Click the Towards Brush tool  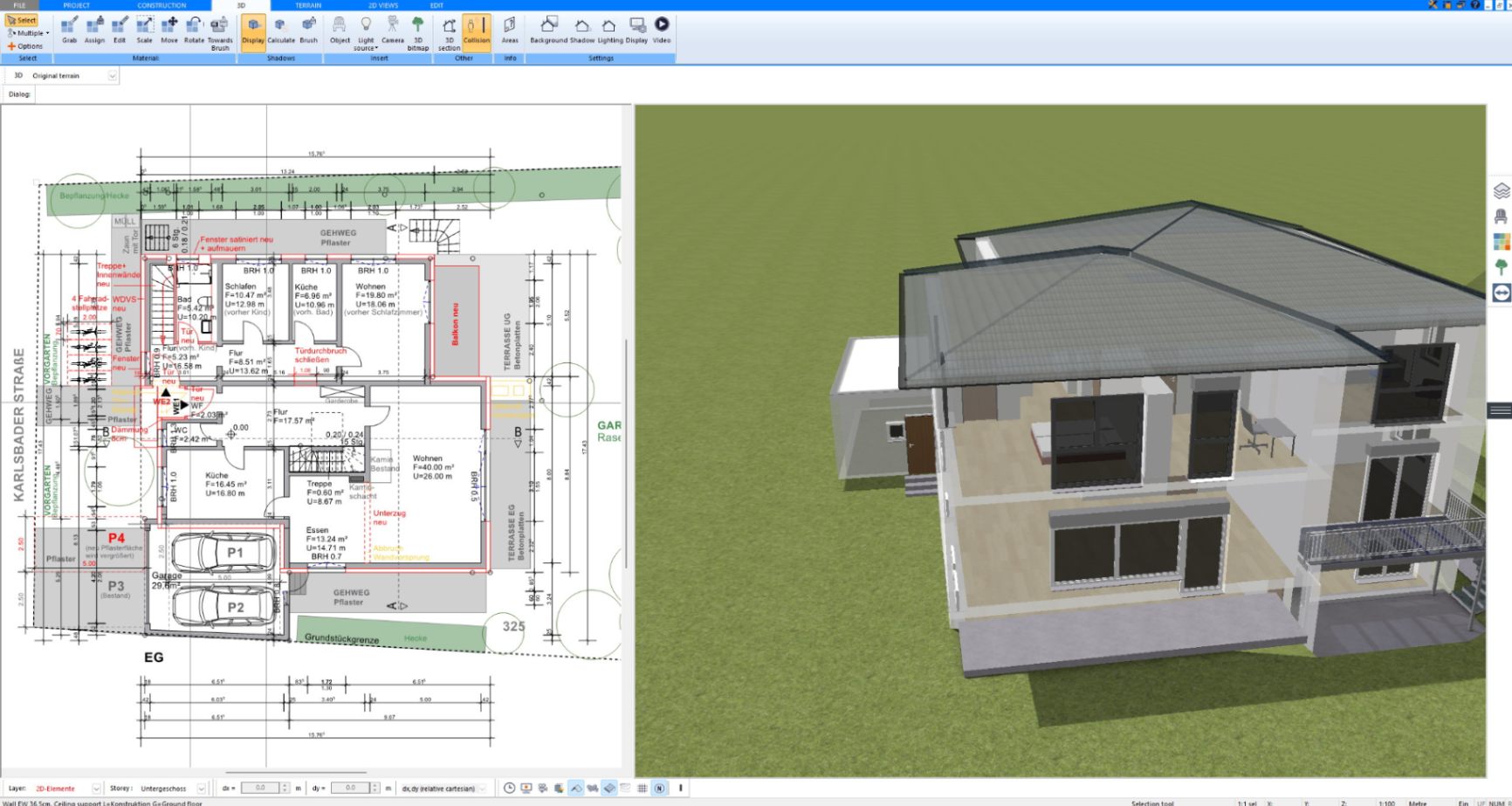click(x=220, y=33)
